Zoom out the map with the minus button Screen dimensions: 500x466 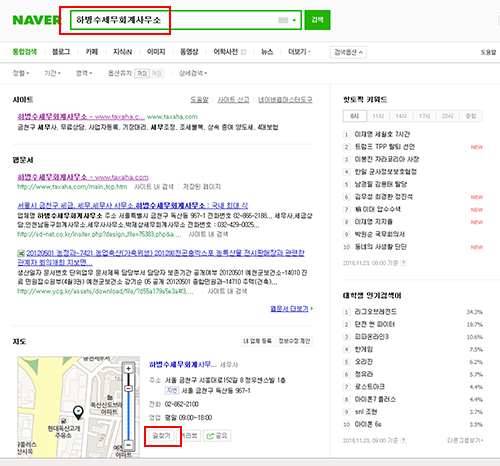coord(128,445)
